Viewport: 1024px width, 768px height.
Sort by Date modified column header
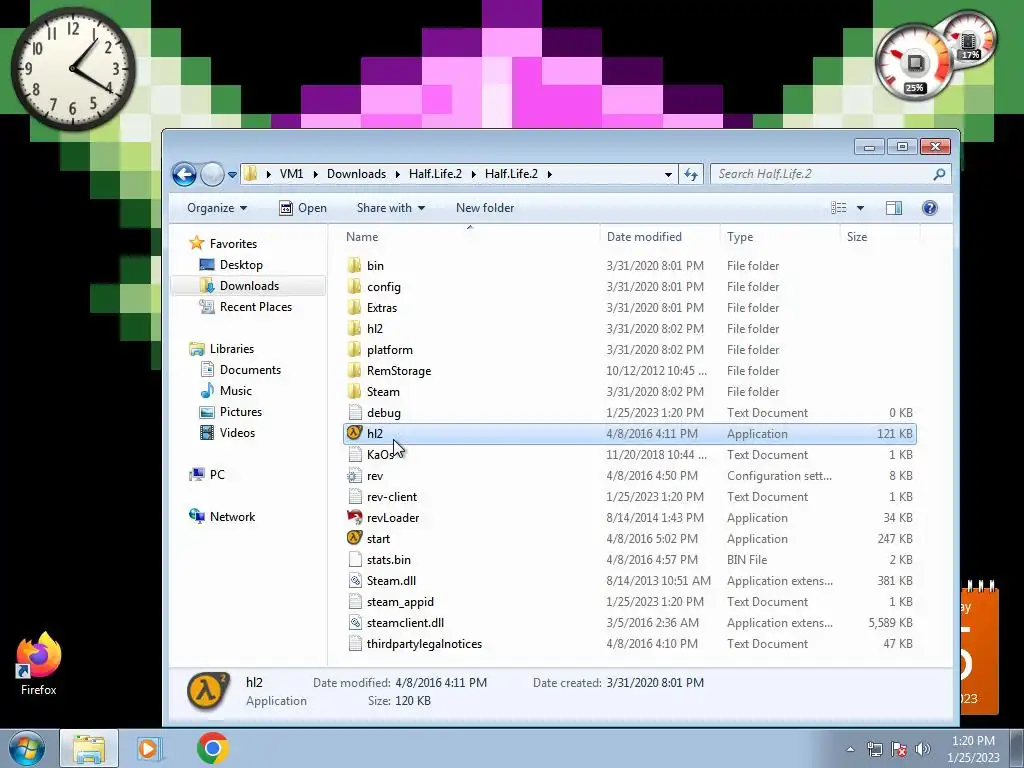pos(644,237)
